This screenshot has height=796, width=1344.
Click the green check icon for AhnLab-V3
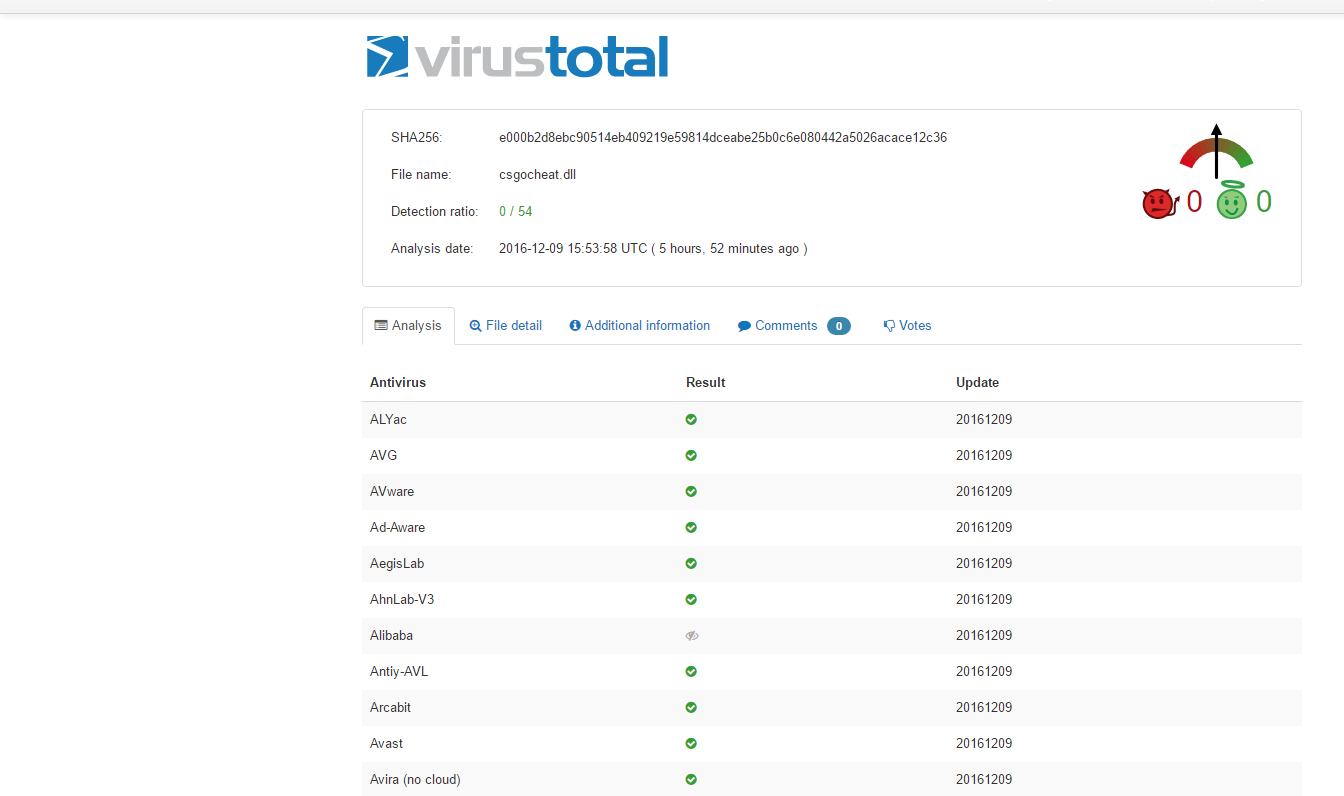(x=691, y=599)
